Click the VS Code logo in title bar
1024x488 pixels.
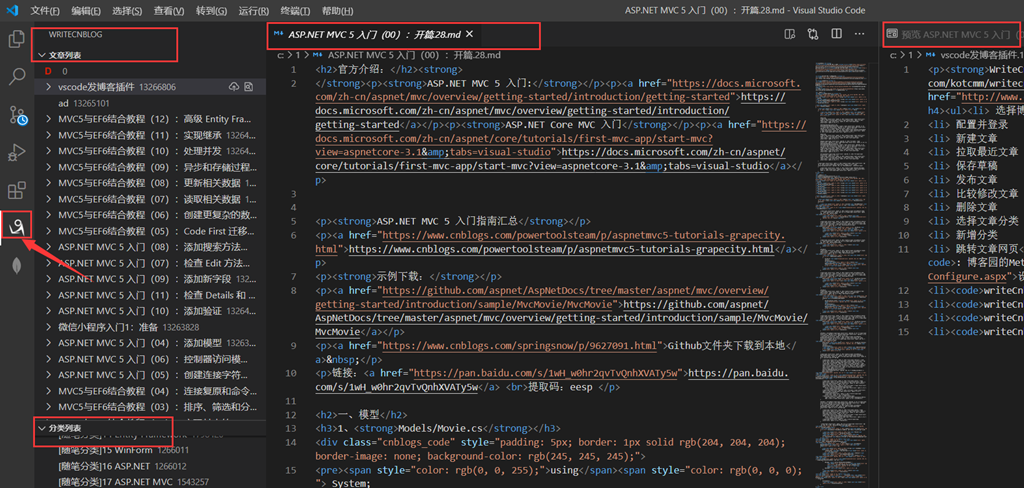[x=12, y=10]
